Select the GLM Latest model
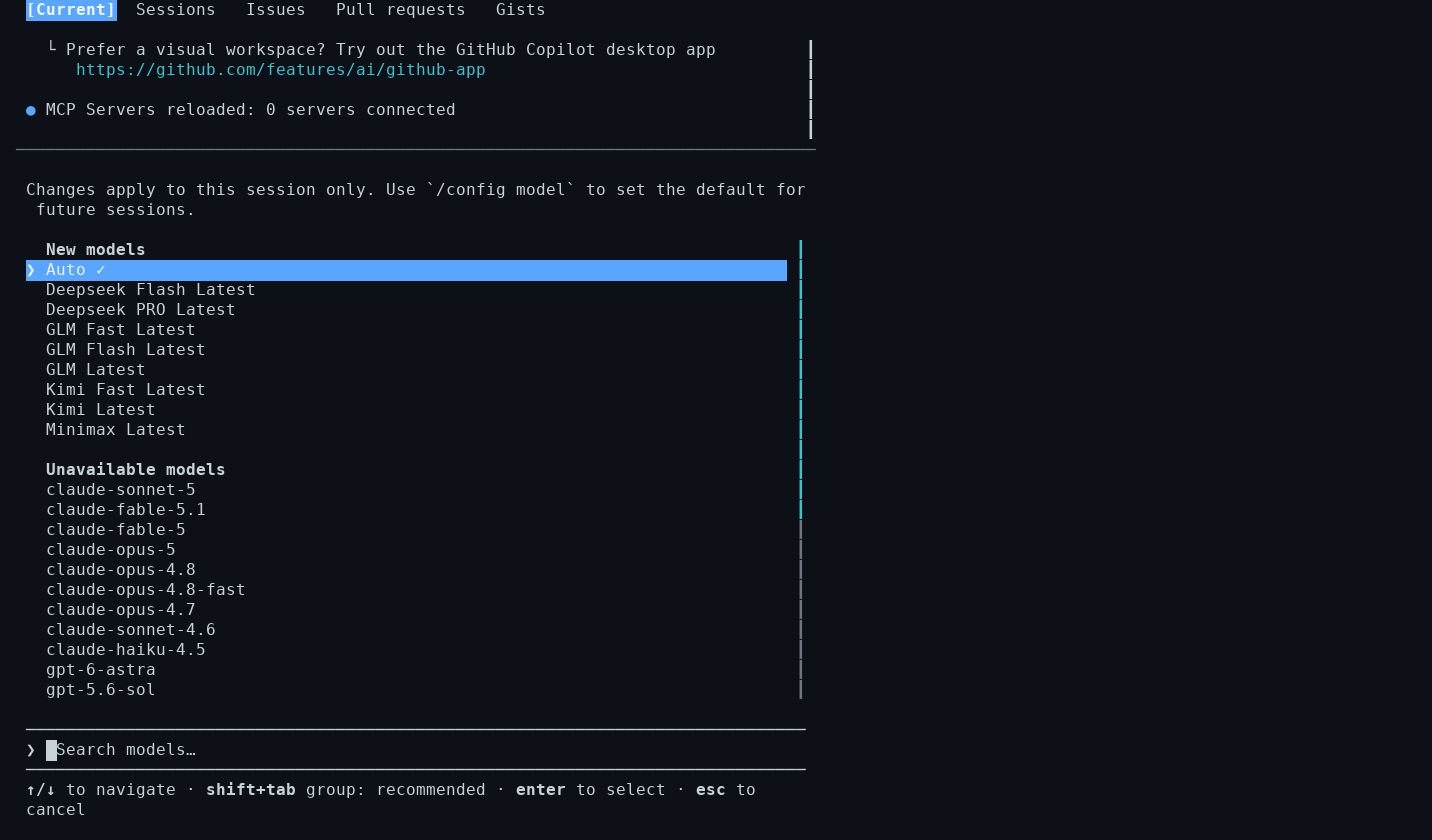Viewport: 1432px width, 840px height. pos(96,370)
